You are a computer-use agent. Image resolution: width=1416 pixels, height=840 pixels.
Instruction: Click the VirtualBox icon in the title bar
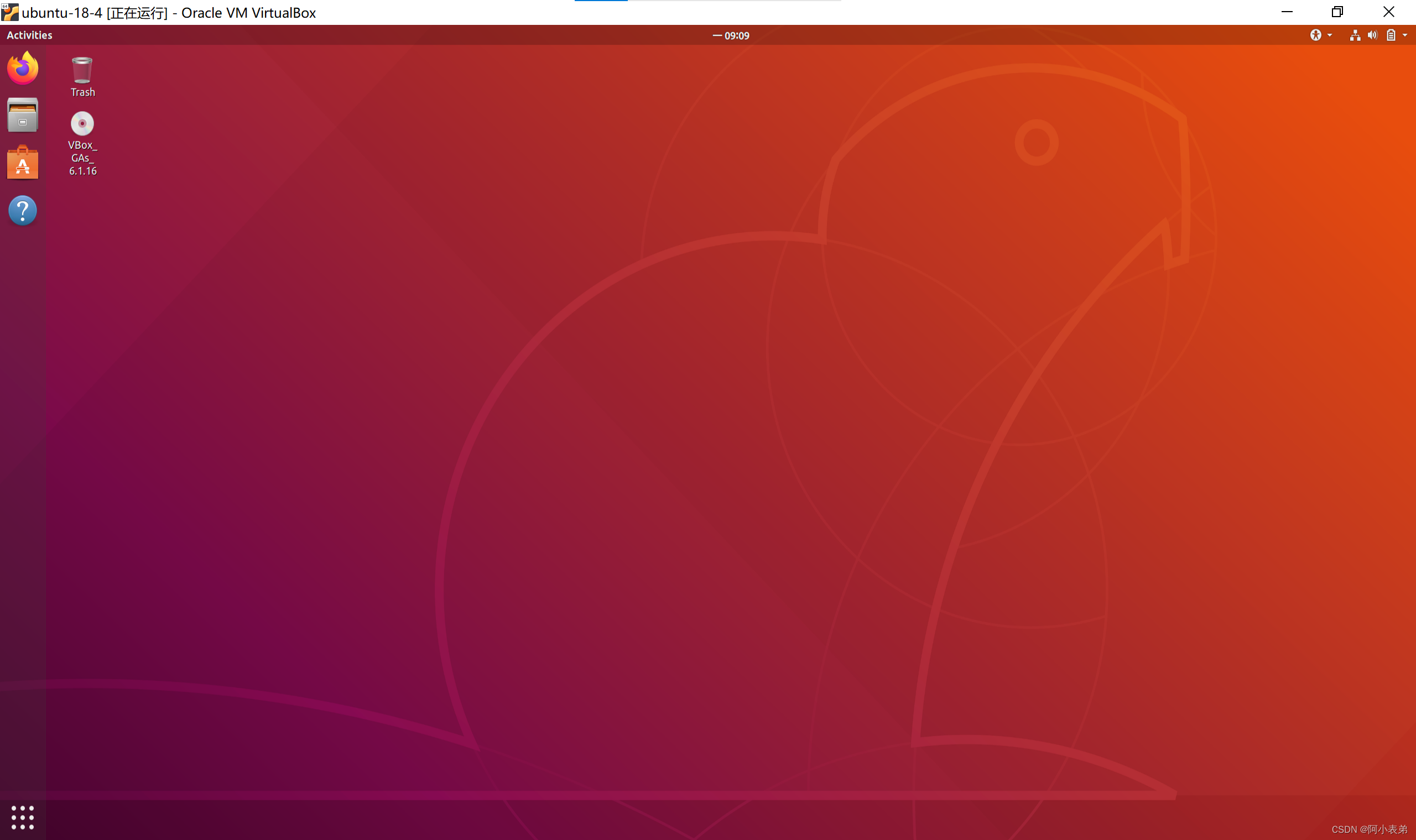coord(9,12)
